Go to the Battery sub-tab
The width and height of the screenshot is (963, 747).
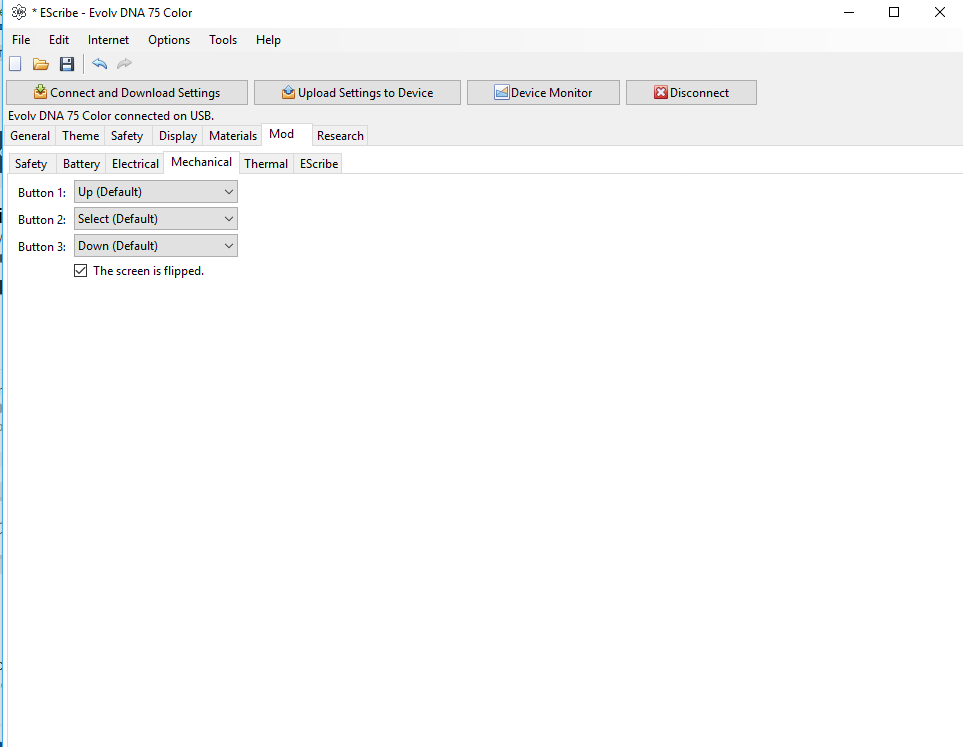pos(81,163)
